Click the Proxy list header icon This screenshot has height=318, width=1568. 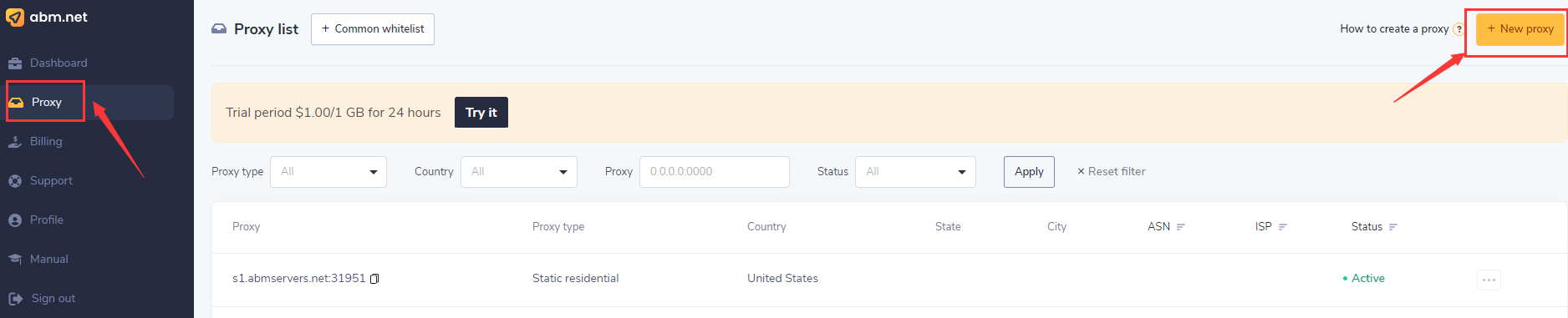tap(219, 28)
